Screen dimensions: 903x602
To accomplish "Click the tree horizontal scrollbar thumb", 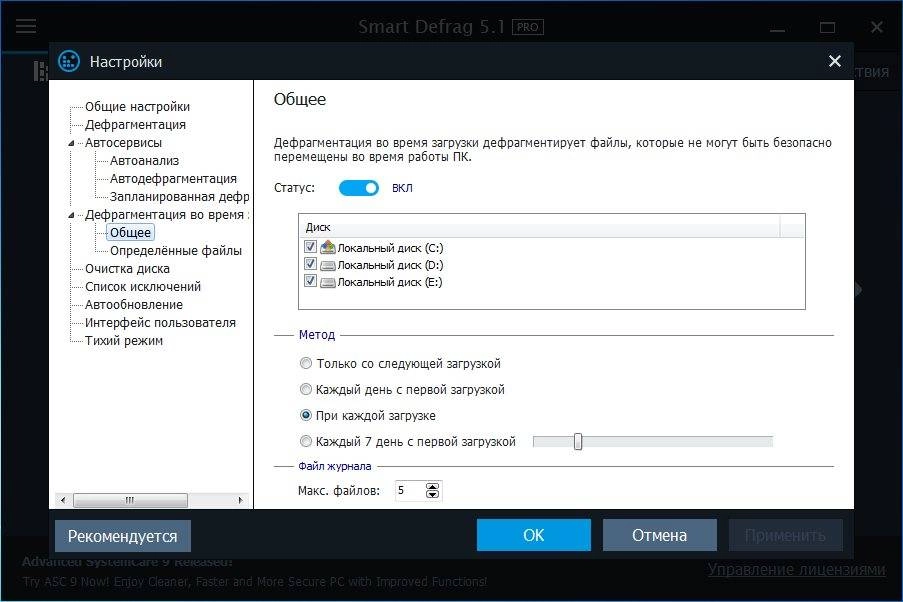I will click(x=130, y=500).
